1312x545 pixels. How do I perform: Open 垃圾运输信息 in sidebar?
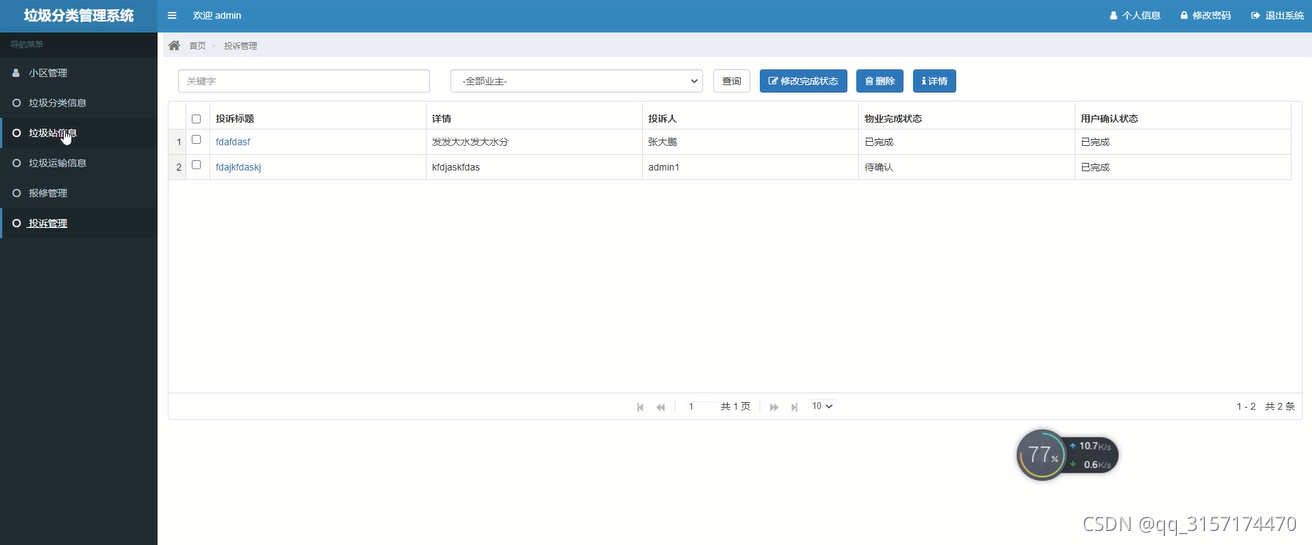click(79, 163)
